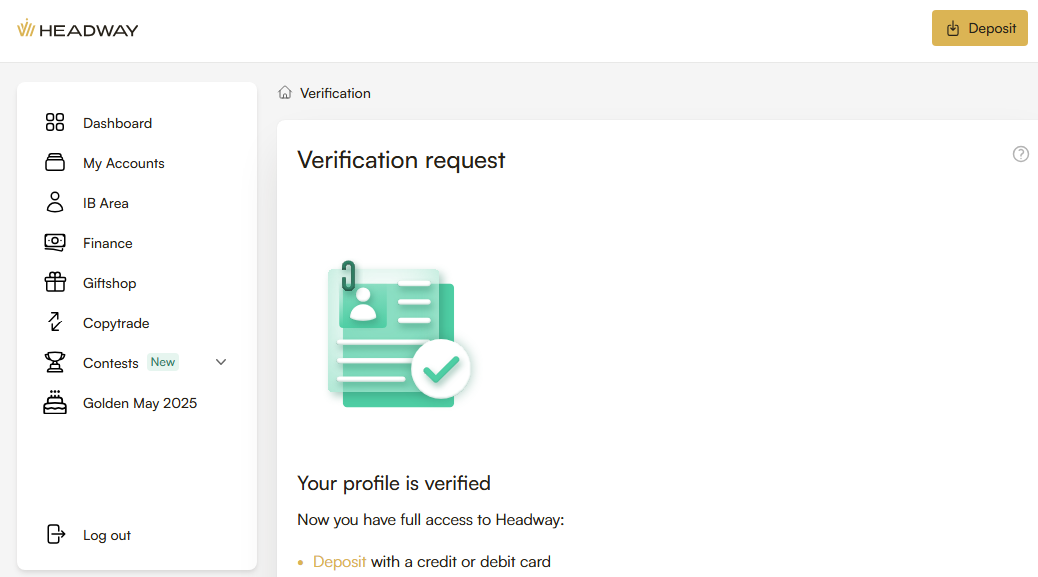
Task: Expand the Contests submenu chevron
Action: pyautogui.click(x=222, y=362)
